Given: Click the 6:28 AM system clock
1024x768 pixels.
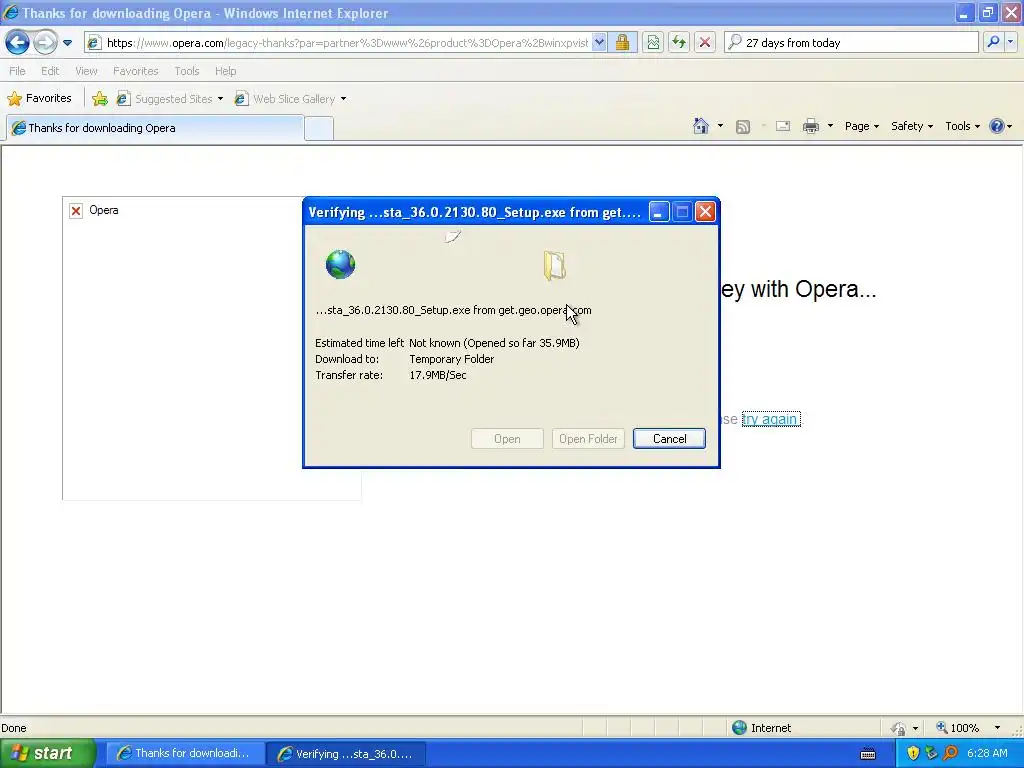Looking at the screenshot, I should point(987,754).
